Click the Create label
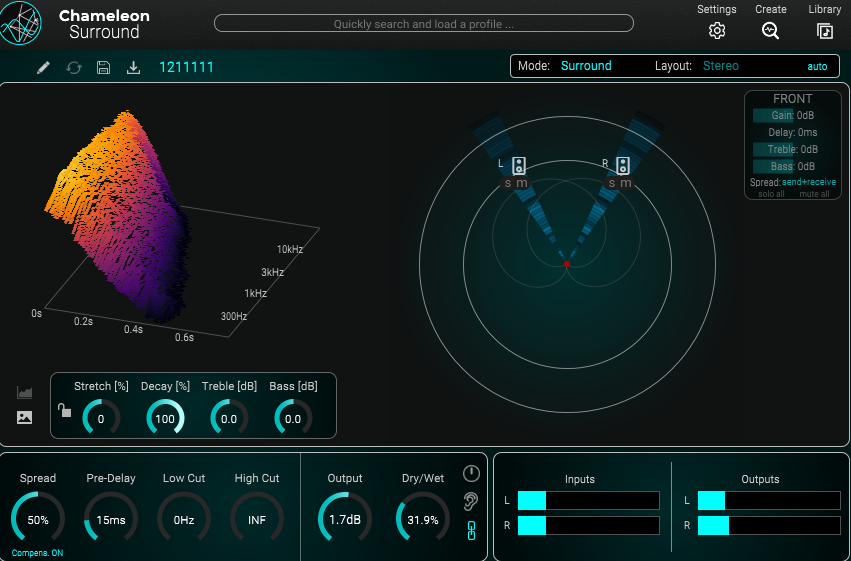Screen dimensions: 851x561 click(771, 9)
